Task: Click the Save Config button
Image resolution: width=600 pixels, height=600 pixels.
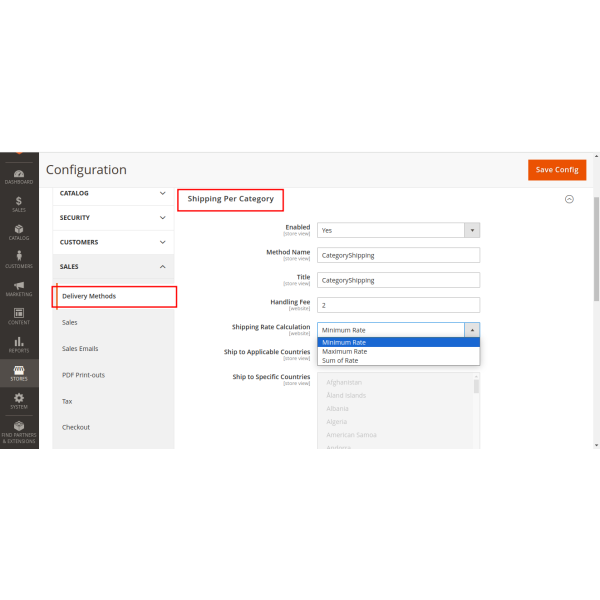Action: (x=557, y=170)
